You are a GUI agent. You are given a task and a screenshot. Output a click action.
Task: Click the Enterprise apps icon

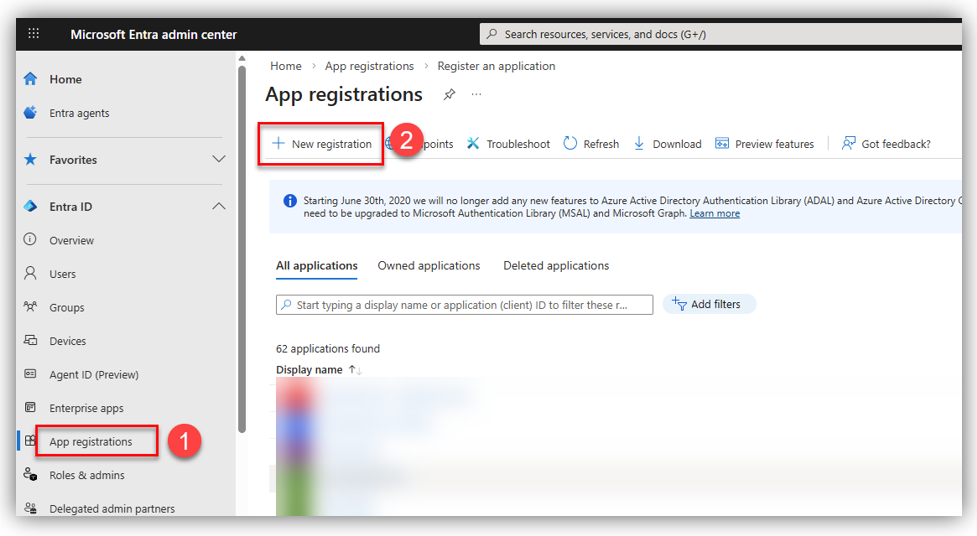pyautogui.click(x=30, y=408)
